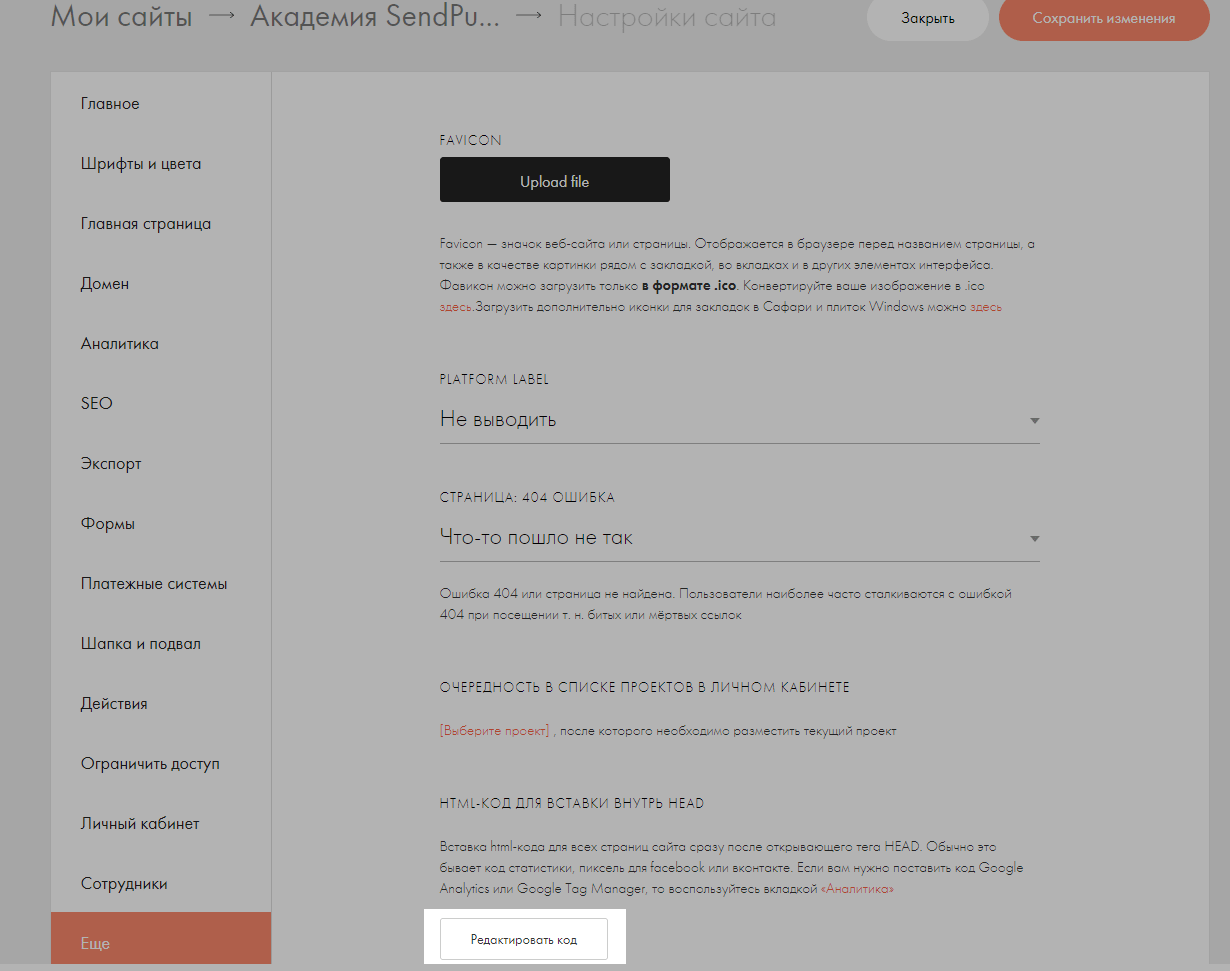Go back to Мои сайты breadcrumb
The image size is (1230, 971).
click(x=121, y=17)
